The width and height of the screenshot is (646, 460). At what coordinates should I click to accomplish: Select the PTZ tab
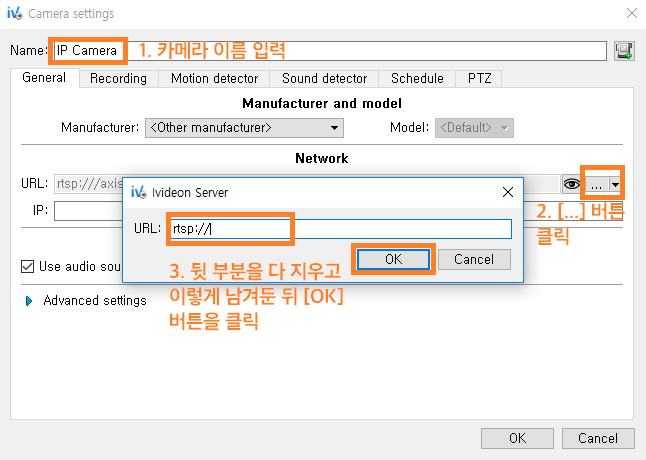(479, 78)
